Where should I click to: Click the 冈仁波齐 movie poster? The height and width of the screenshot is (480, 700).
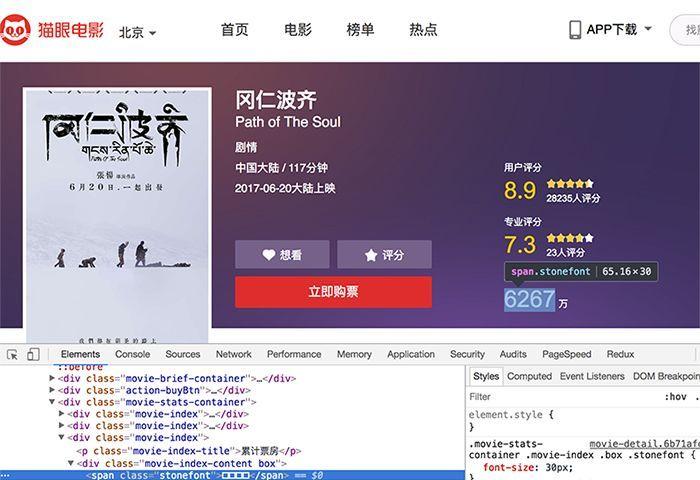pos(117,215)
